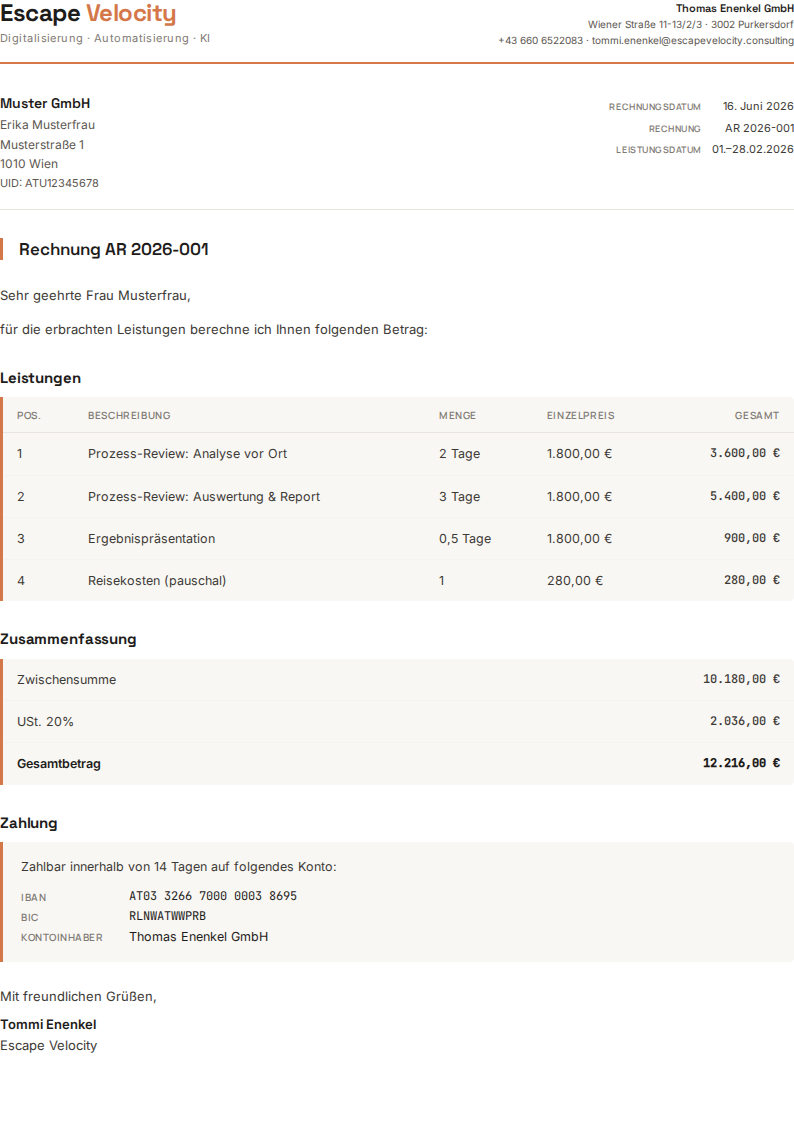
Task: Click section heading 'Zusammenfassung'
Action: point(68,639)
